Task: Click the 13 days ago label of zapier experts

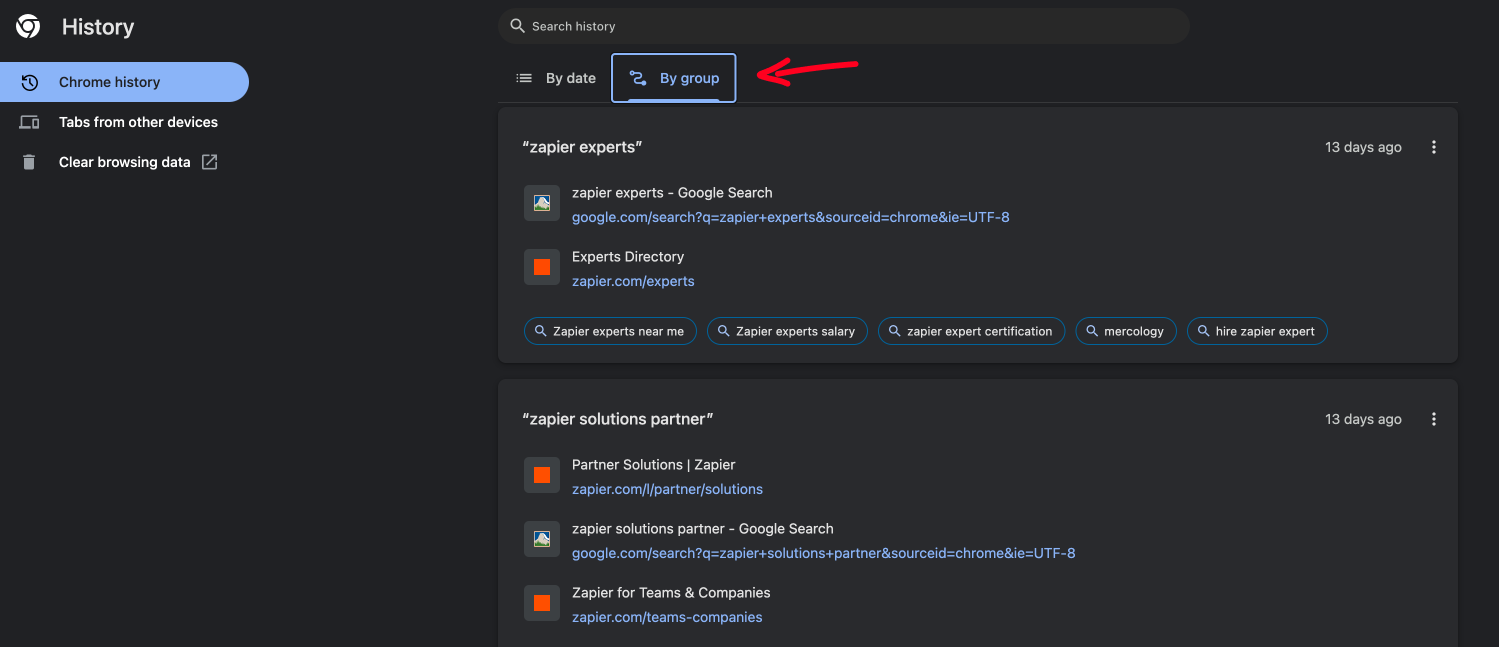Action: pos(1363,147)
